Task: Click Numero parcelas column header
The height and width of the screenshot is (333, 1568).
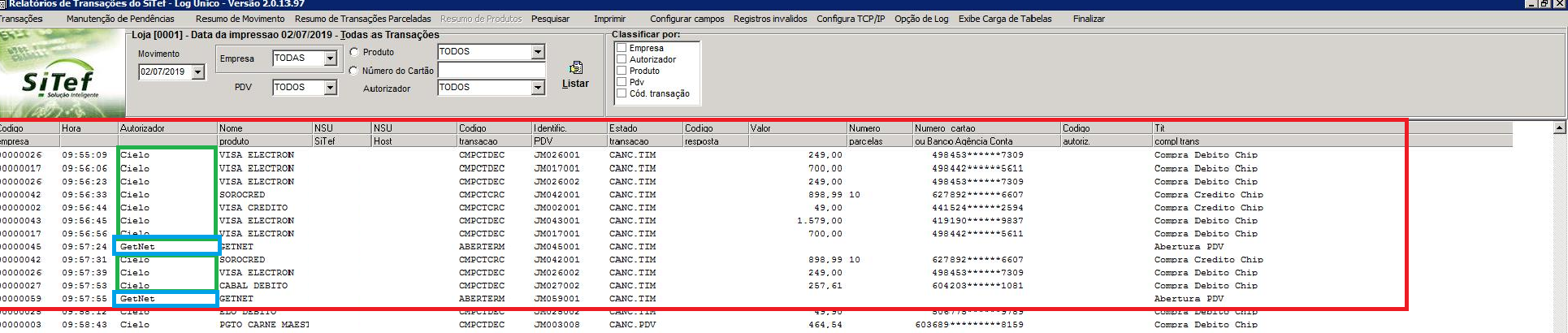Action: click(880, 135)
